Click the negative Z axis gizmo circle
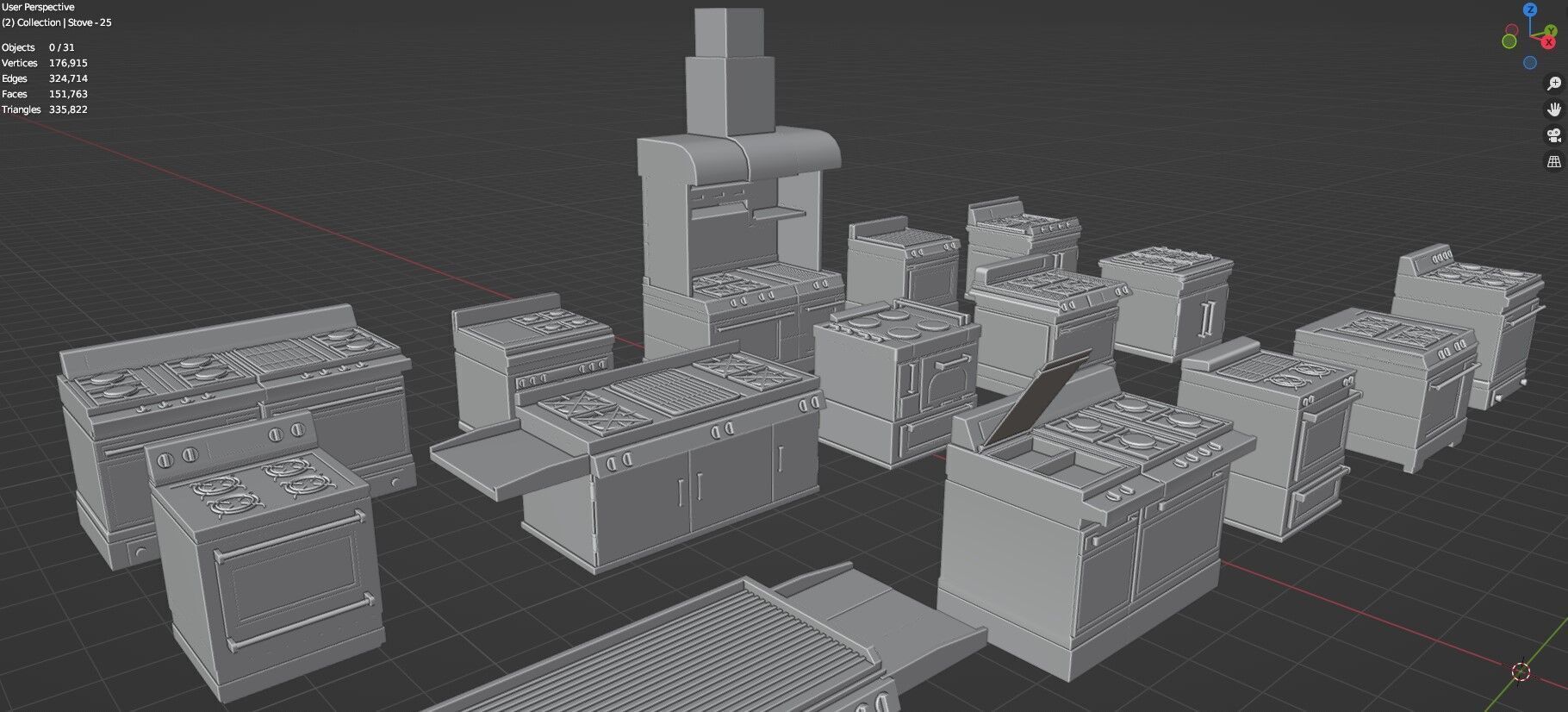 pyautogui.click(x=1530, y=63)
